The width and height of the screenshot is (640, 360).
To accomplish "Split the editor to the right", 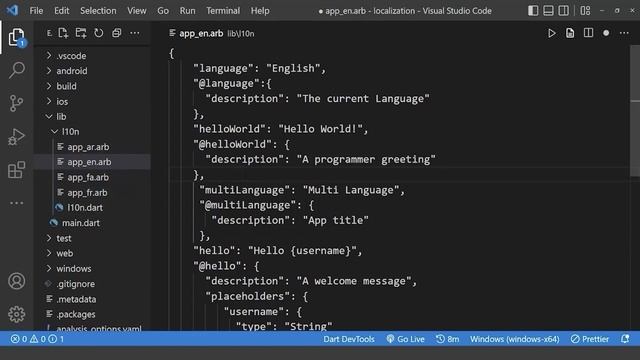I will [x=588, y=33].
